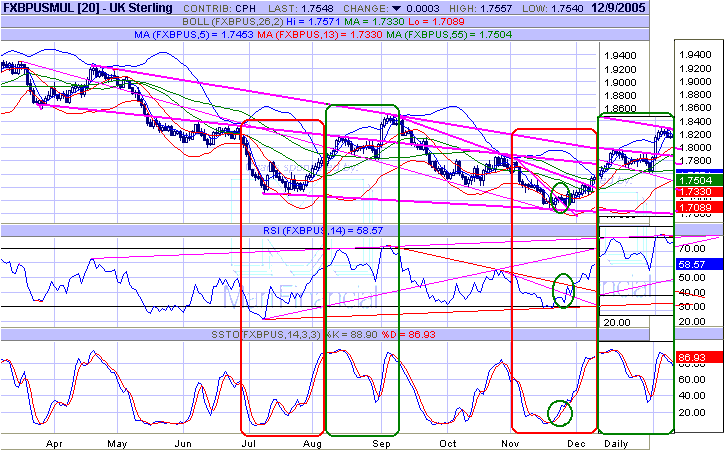
Task: Click the Jun label on the time axis
Action: (183, 444)
